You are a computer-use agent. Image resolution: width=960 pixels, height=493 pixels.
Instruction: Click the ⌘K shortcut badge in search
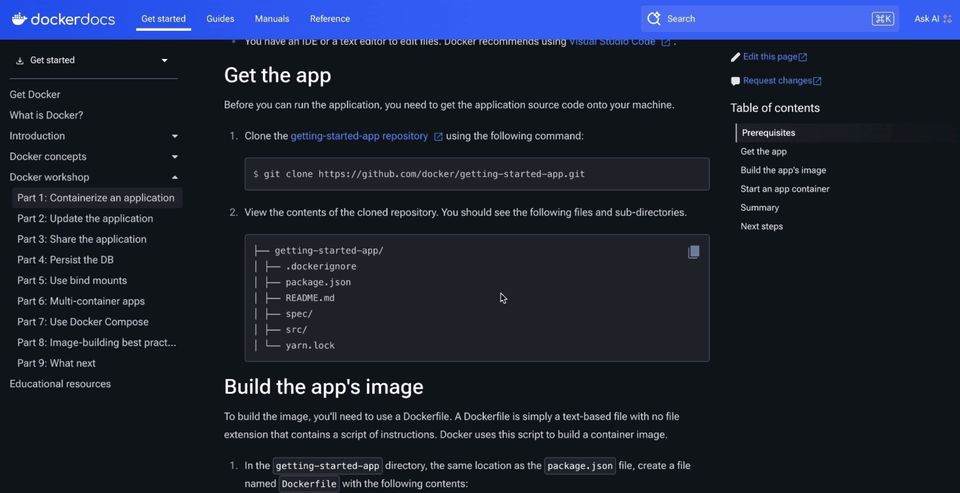pyautogui.click(x=883, y=19)
